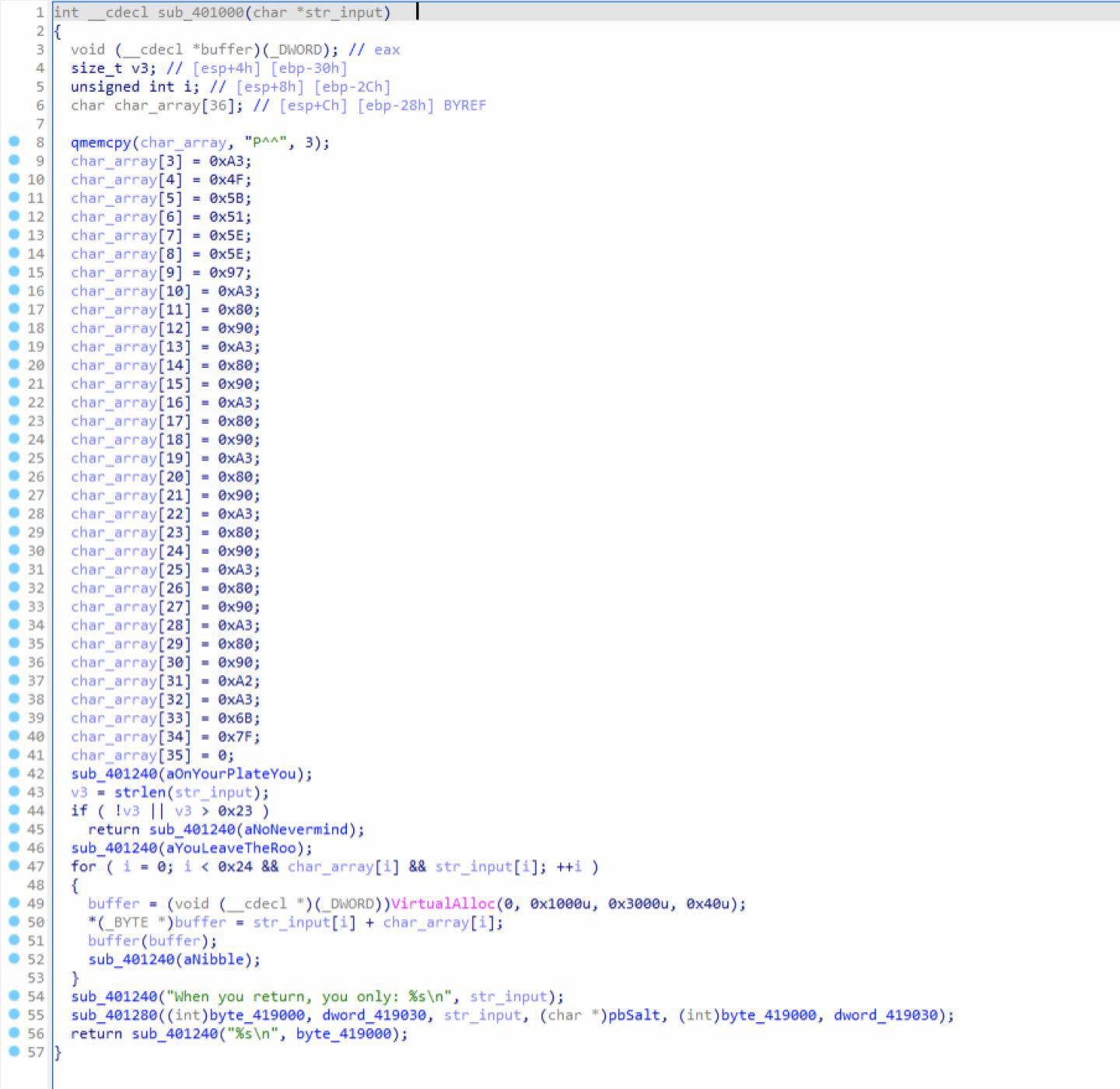Click the blue dot at line 31
The width and height of the screenshot is (1120, 1089).
tap(14, 569)
